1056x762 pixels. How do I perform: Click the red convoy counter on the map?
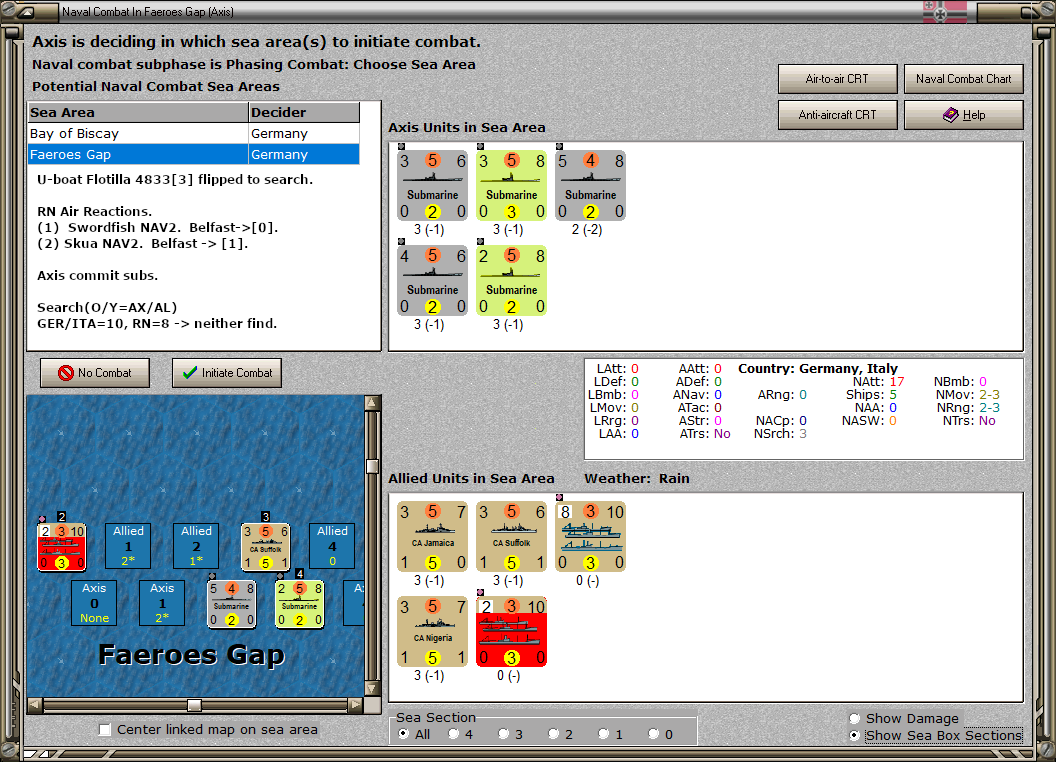62,547
